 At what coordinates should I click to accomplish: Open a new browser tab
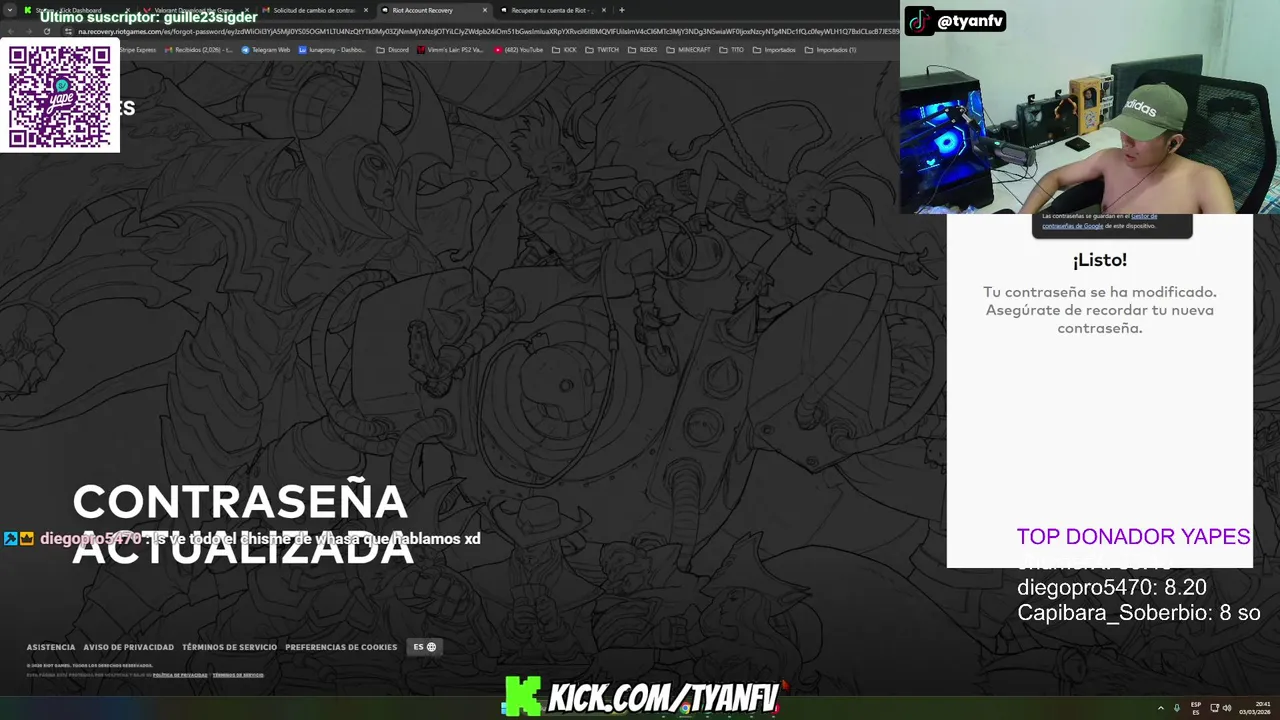(x=622, y=10)
